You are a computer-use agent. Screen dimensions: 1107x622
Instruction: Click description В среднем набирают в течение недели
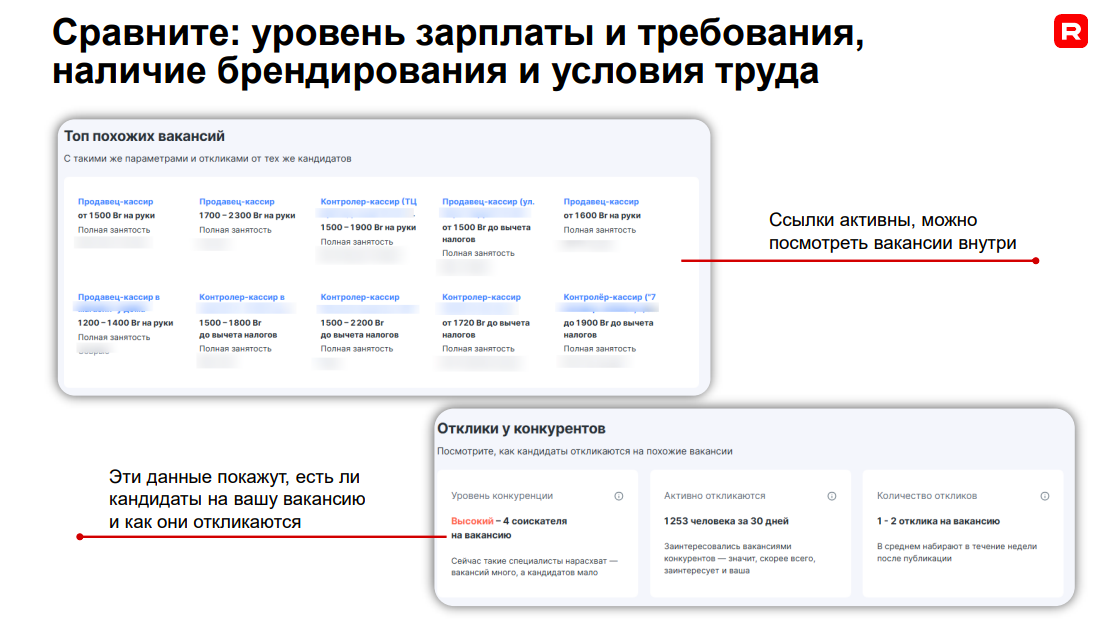pyautogui.click(x=957, y=552)
